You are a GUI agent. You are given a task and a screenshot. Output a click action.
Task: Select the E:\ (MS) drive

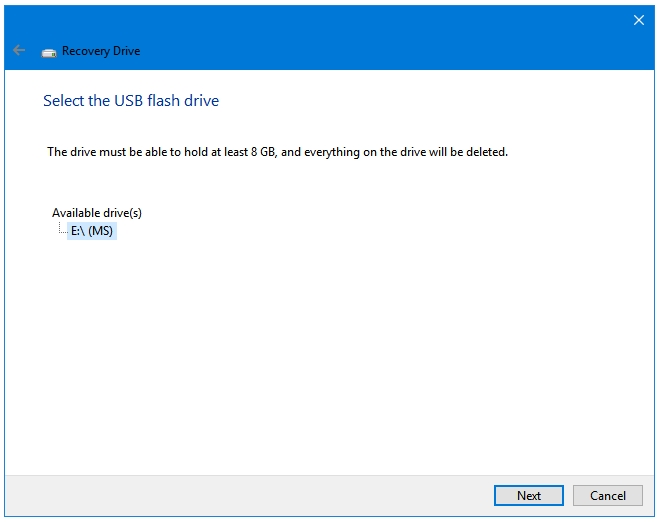pos(92,231)
